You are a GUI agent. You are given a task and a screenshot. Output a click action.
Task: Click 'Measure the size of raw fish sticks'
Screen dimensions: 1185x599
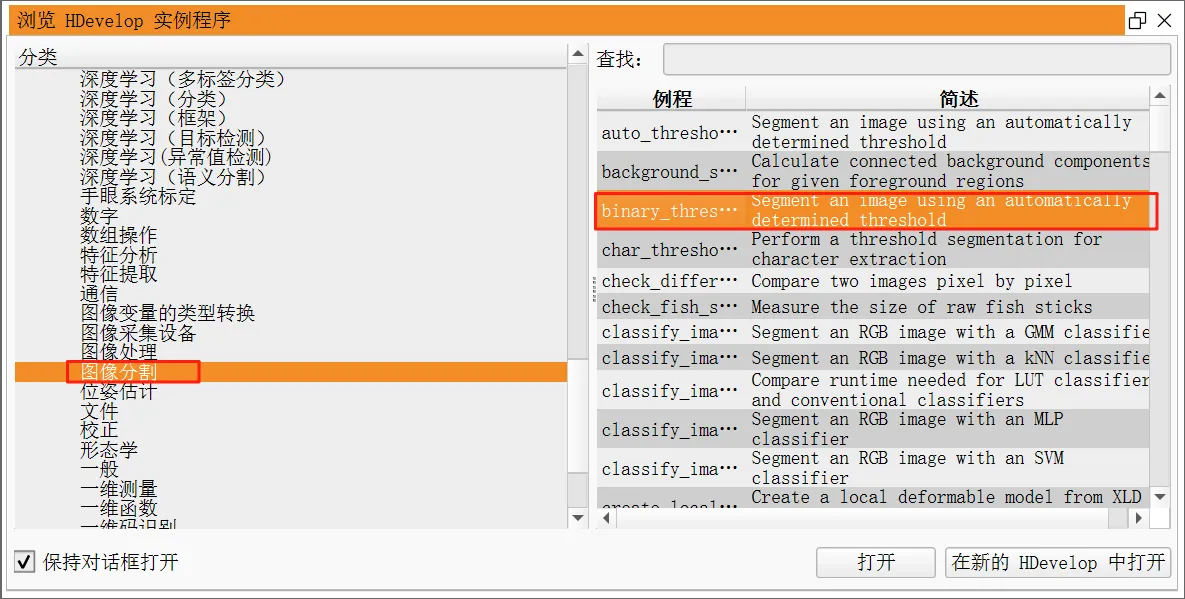[921, 307]
